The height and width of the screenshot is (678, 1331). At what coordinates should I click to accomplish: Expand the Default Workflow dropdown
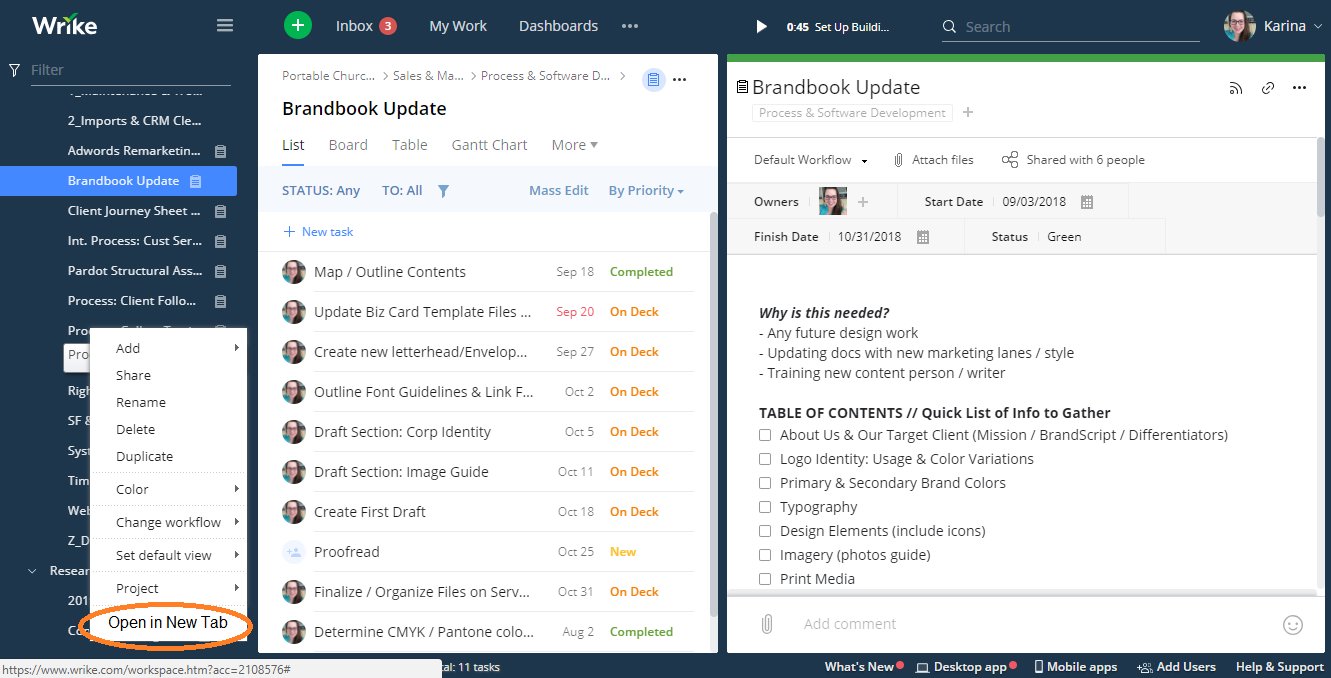tap(810, 160)
